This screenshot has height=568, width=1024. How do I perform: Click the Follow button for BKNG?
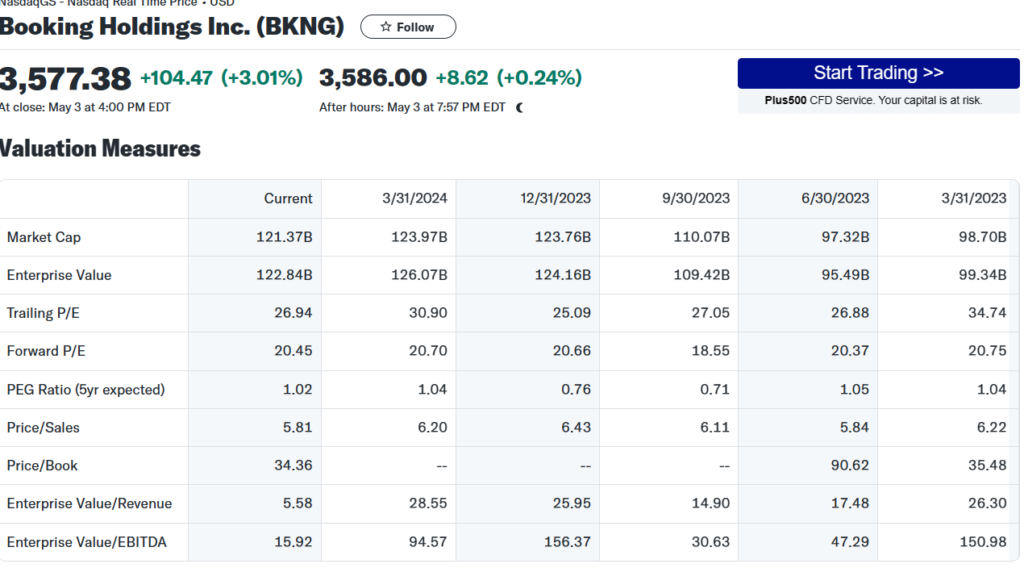click(x=408, y=27)
